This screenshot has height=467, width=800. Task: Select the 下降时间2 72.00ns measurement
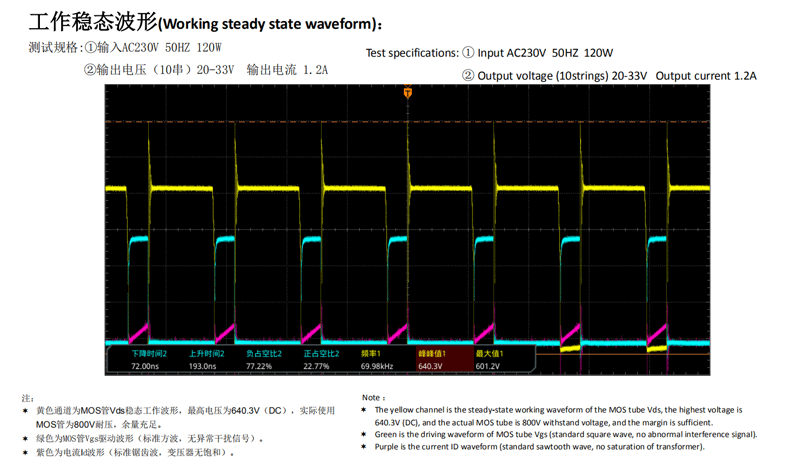coord(148,360)
